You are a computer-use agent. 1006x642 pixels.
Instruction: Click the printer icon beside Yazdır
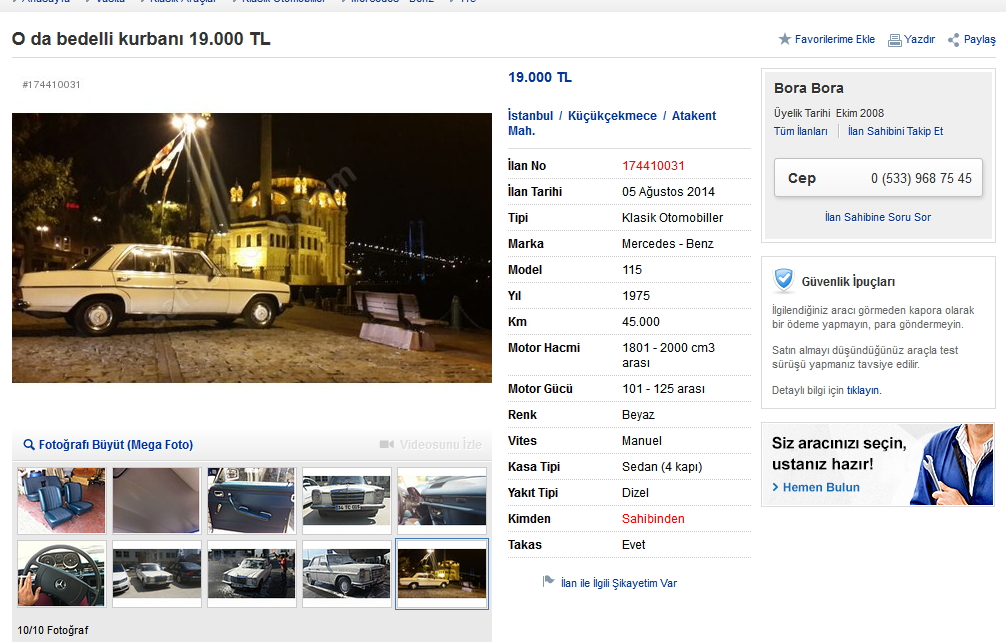coord(894,40)
